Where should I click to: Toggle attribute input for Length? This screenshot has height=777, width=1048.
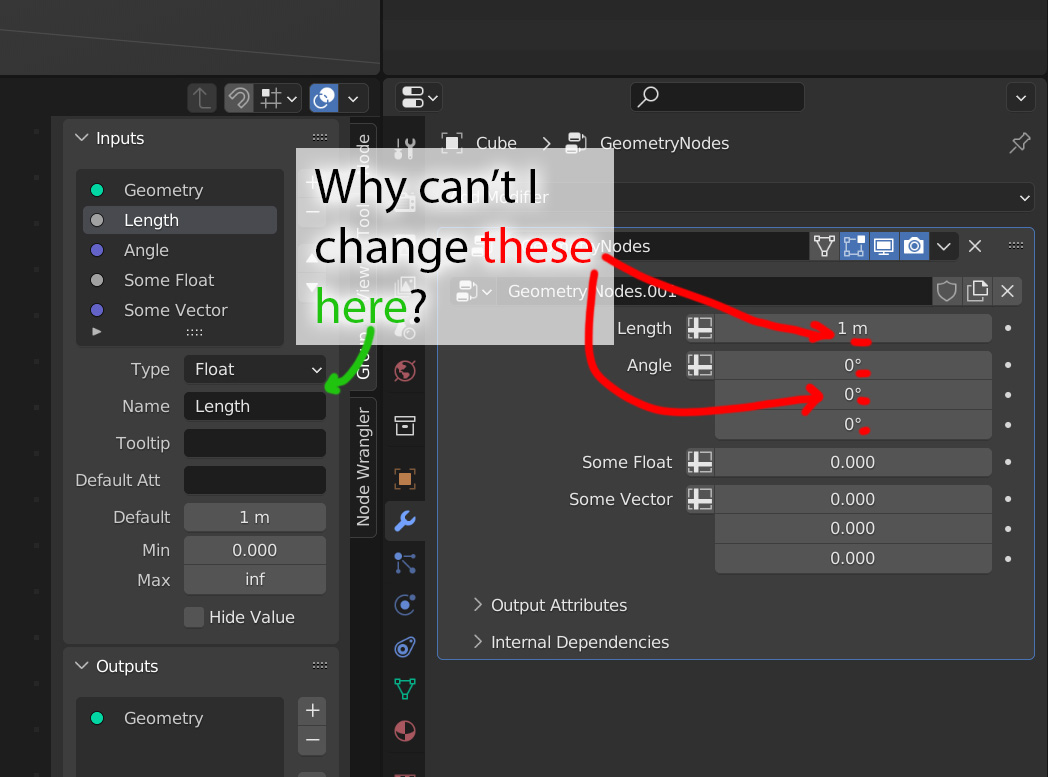700,329
